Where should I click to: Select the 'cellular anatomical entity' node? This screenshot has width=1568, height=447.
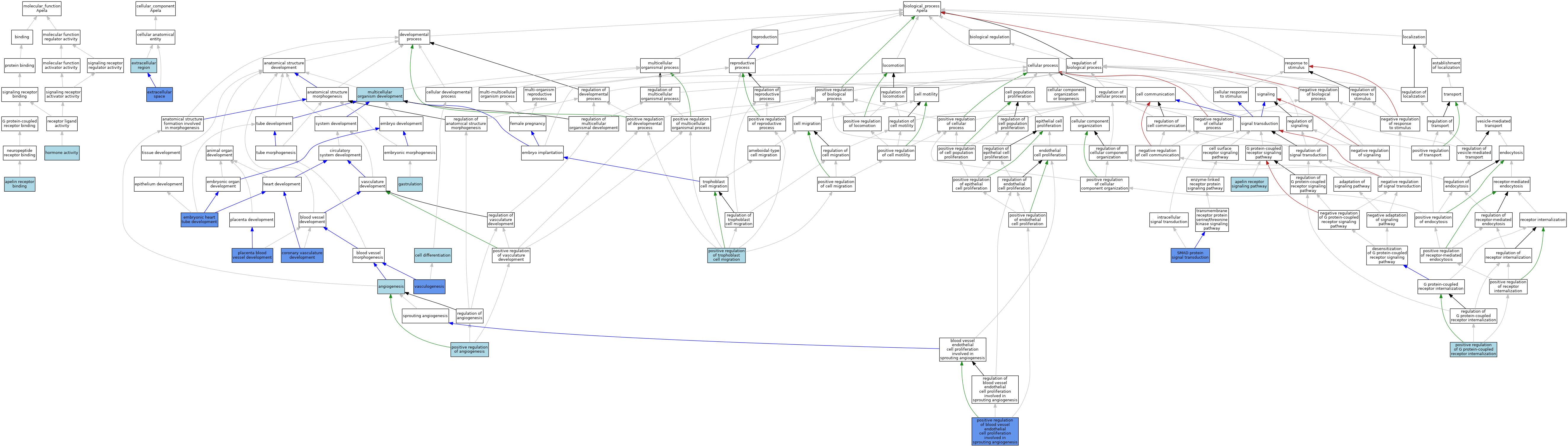point(156,37)
